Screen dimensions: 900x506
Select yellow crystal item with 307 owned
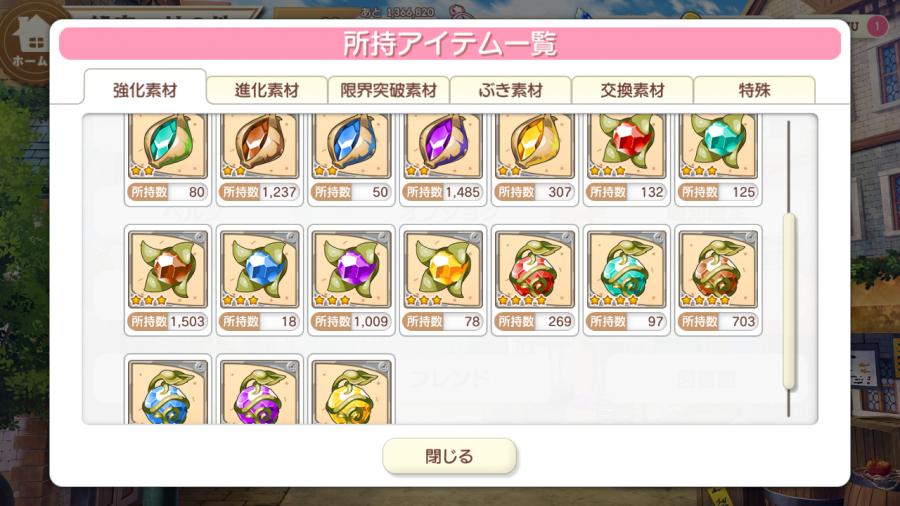click(x=535, y=158)
